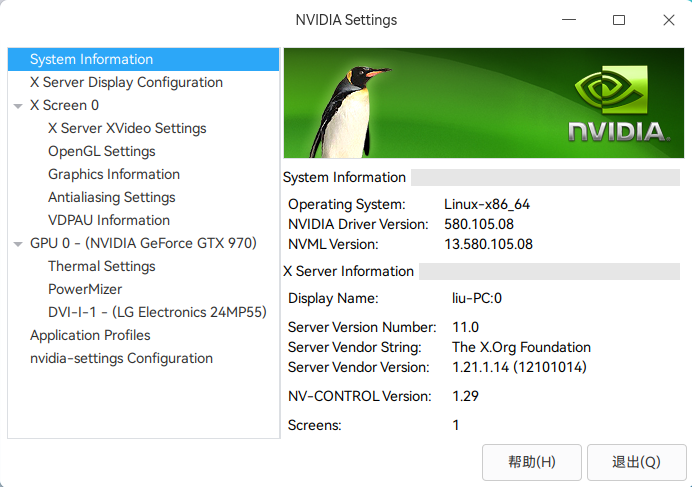Screen dimensions: 692x487
Task: Click the 帮助(H) help button
Action: (532, 462)
